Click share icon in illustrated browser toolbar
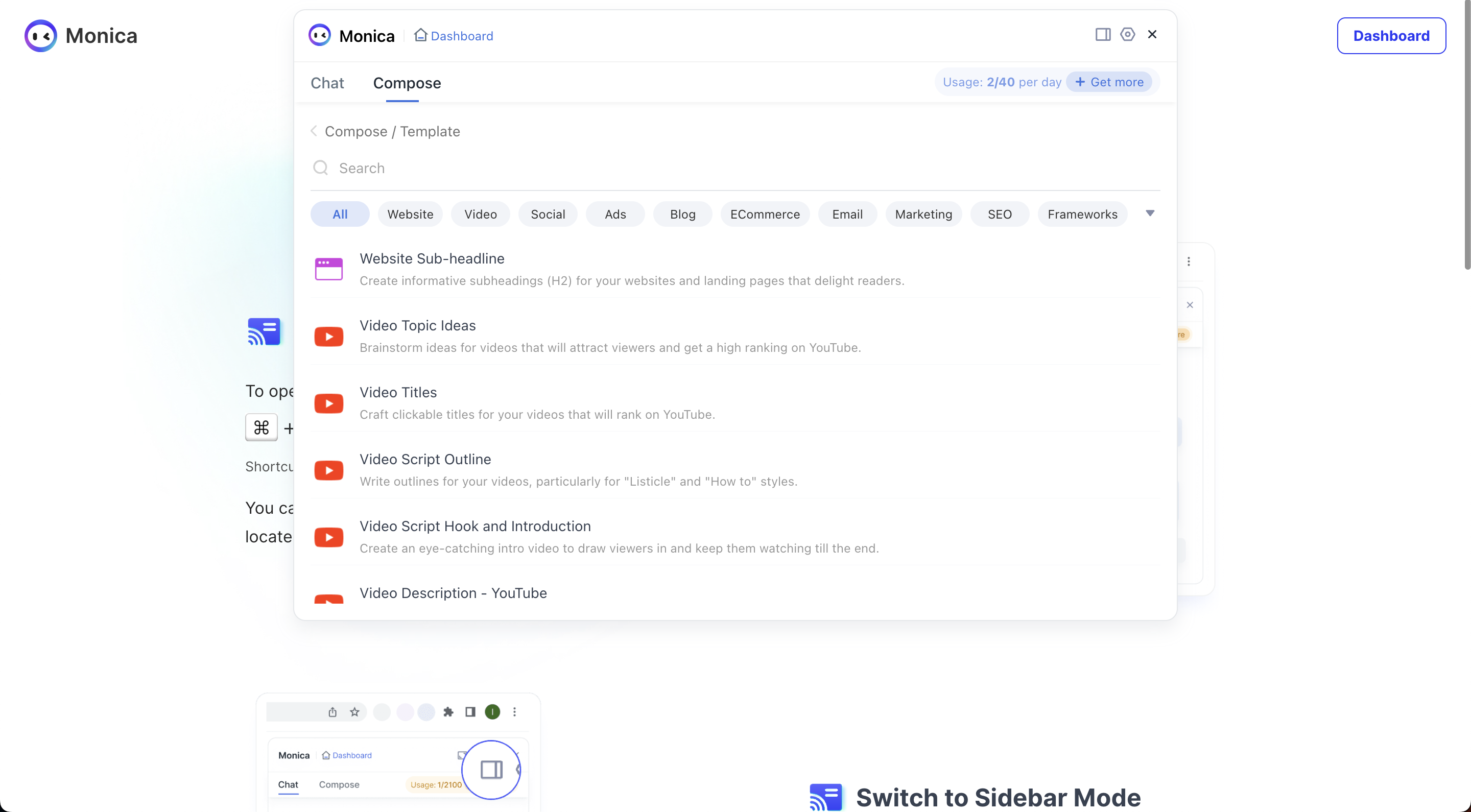The width and height of the screenshot is (1471, 812). click(333, 711)
